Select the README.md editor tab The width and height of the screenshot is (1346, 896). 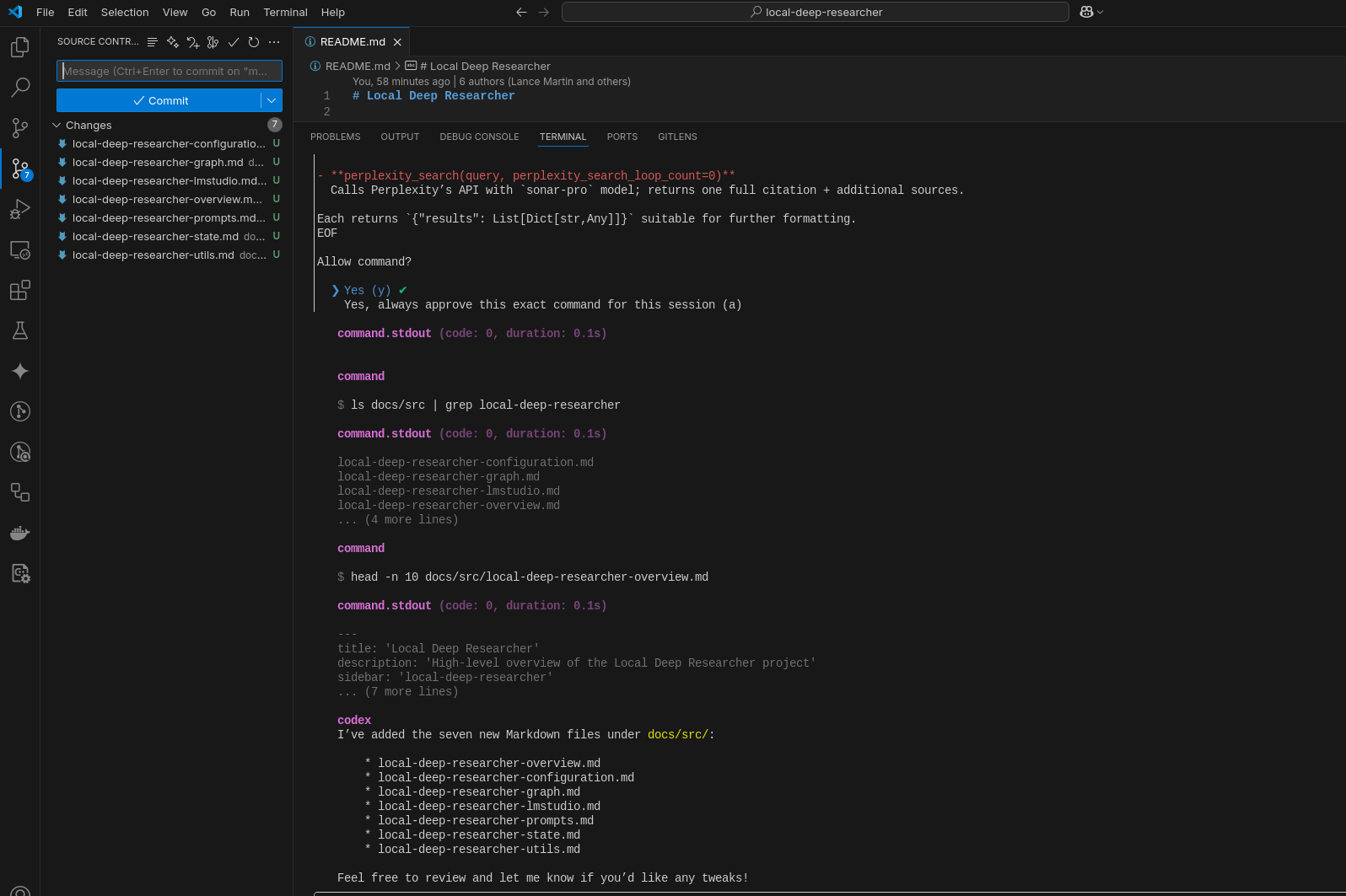353,42
